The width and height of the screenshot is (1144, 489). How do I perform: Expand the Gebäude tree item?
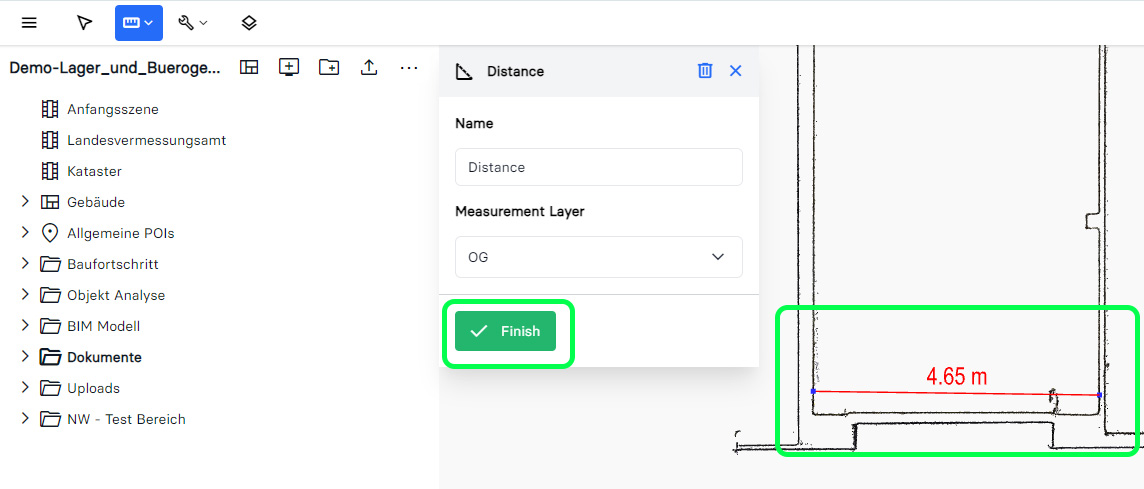pyautogui.click(x=25, y=202)
